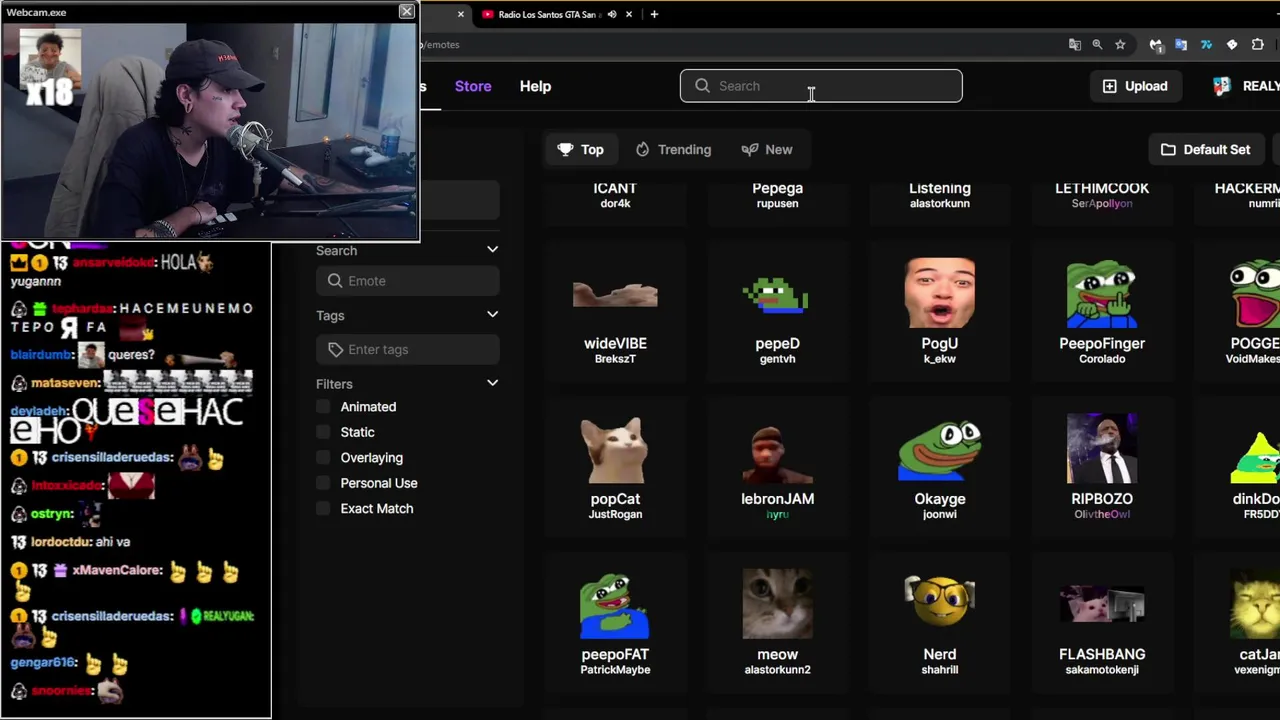Select the New sorting tab
This screenshot has width=1280, height=720.
click(767, 149)
